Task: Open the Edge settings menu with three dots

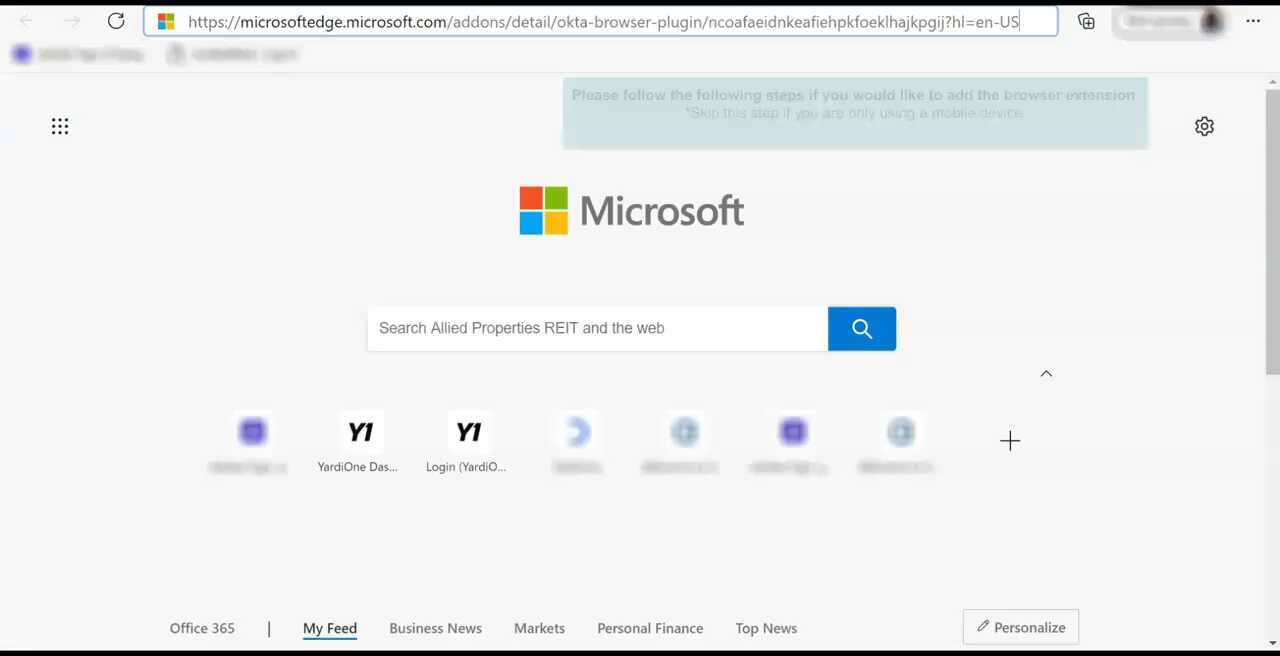Action: [x=1252, y=21]
